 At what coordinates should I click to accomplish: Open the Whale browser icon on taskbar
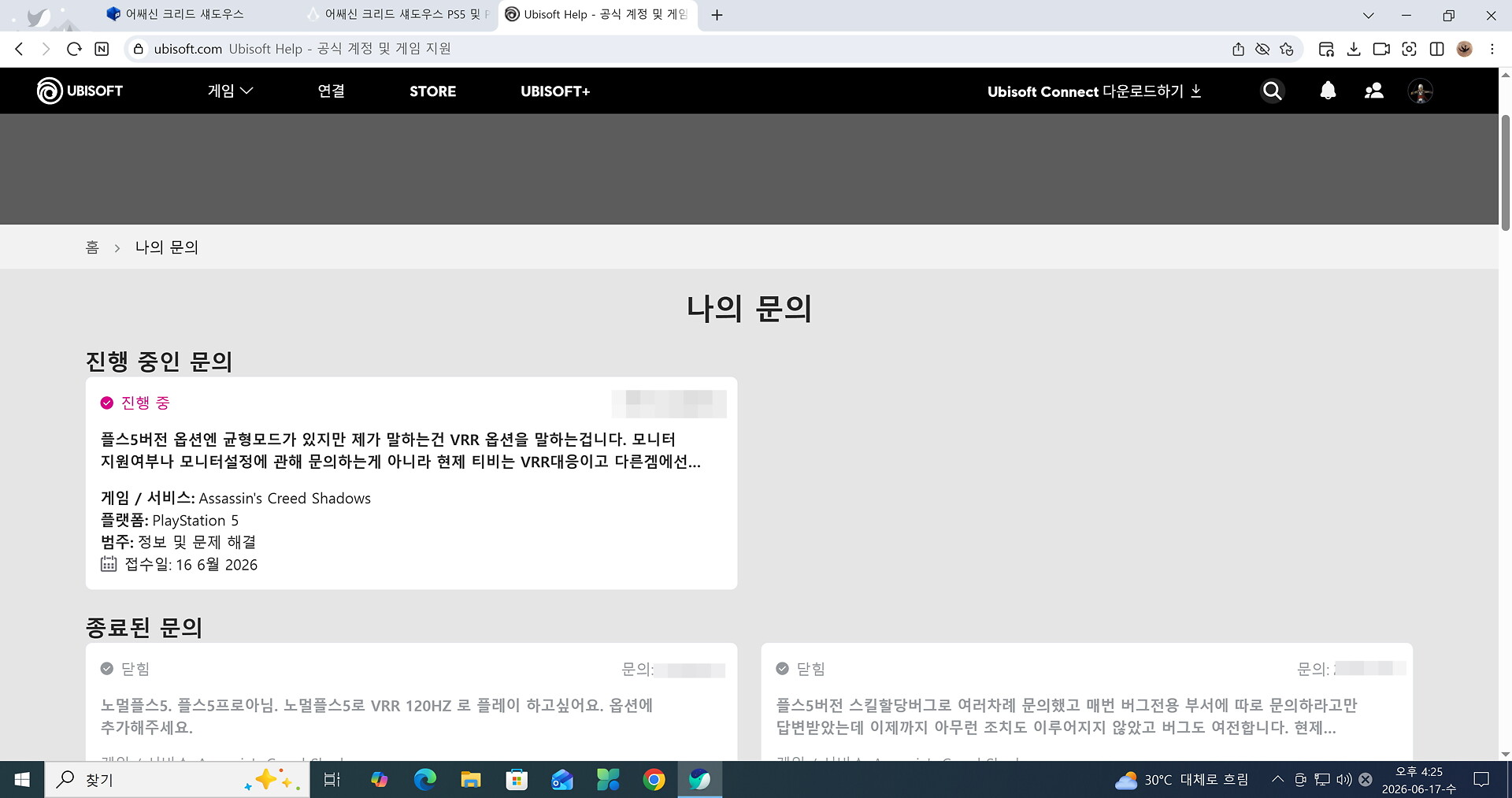pyautogui.click(x=699, y=780)
